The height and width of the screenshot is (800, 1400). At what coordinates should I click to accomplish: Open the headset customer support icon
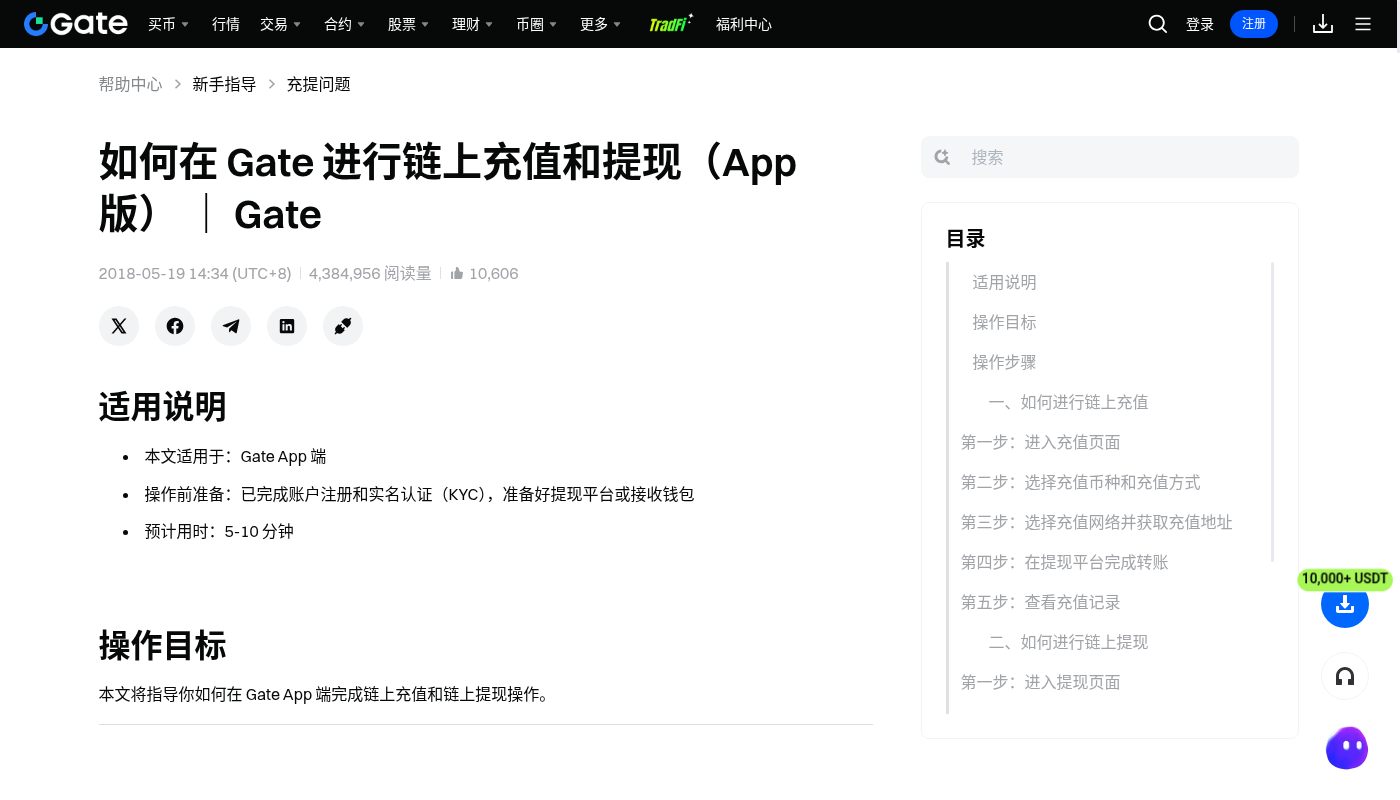[x=1345, y=676]
